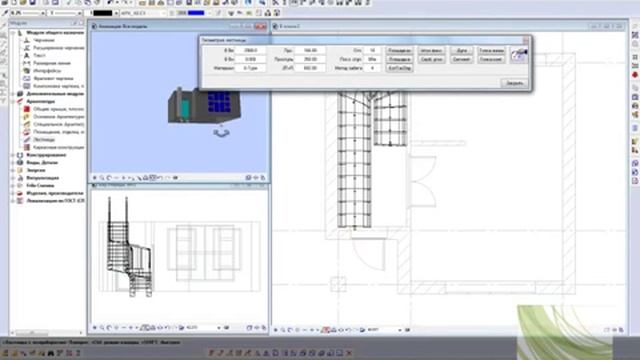640x360 pixels.
Task: Click the Сегмент button in the stair dialog
Action: click(x=462, y=59)
